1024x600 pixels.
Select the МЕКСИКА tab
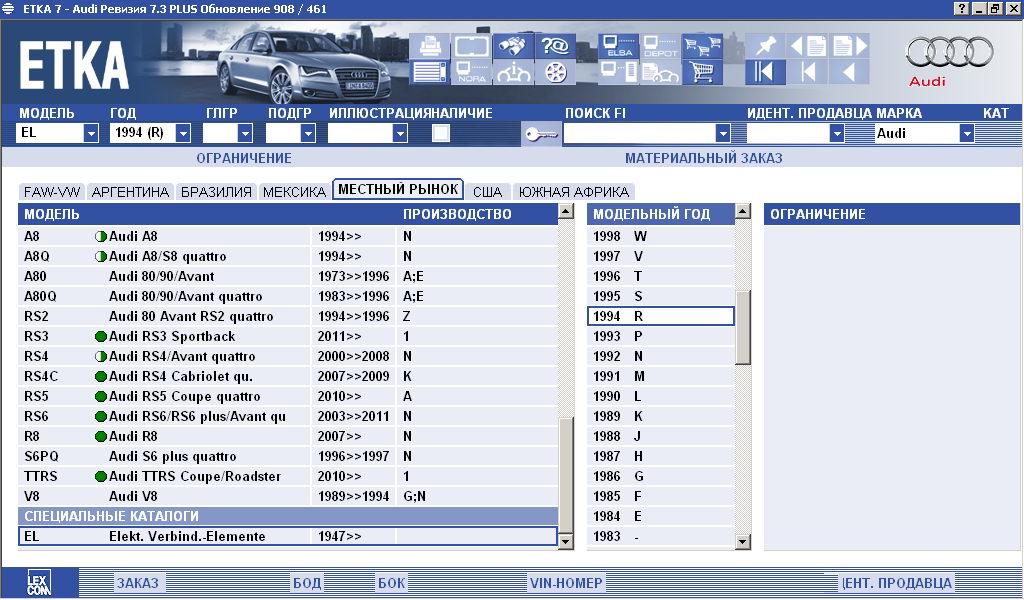[x=295, y=192]
